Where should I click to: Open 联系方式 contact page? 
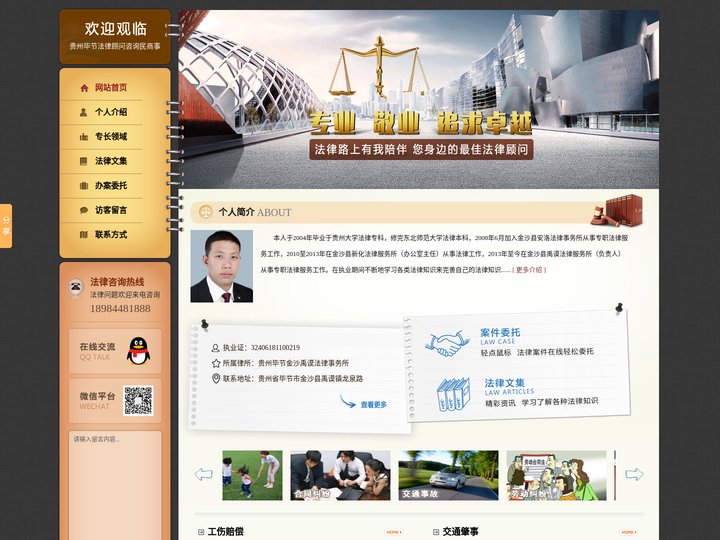(x=111, y=235)
